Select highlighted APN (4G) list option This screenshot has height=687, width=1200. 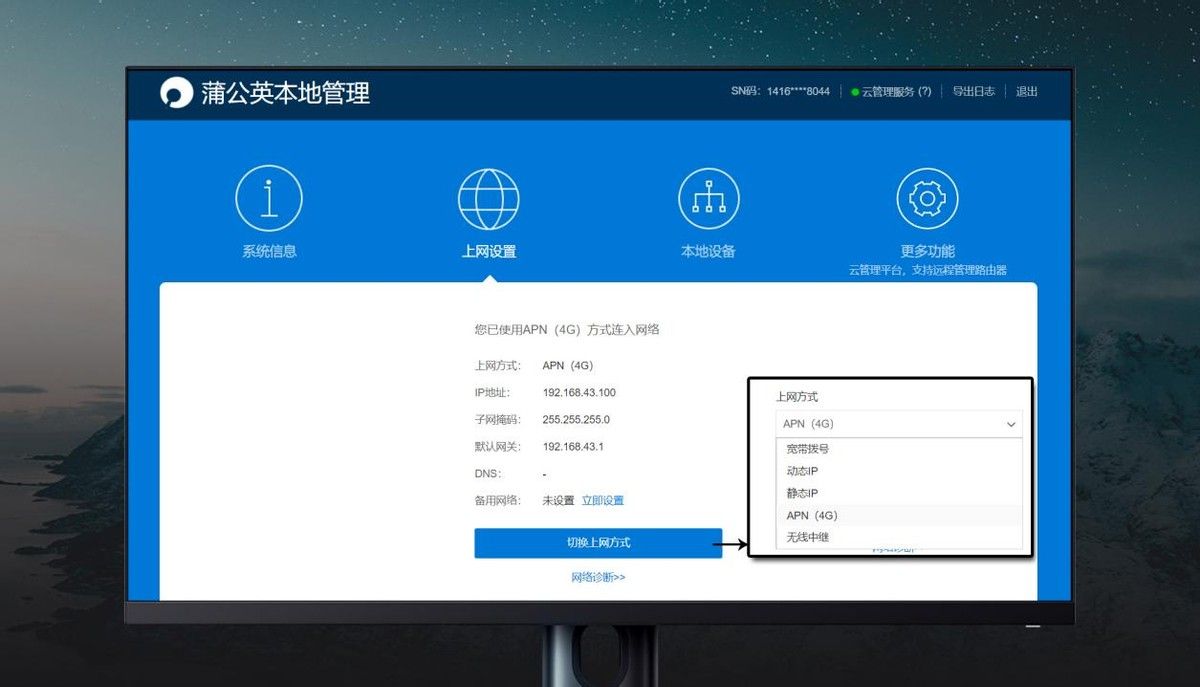click(812, 515)
